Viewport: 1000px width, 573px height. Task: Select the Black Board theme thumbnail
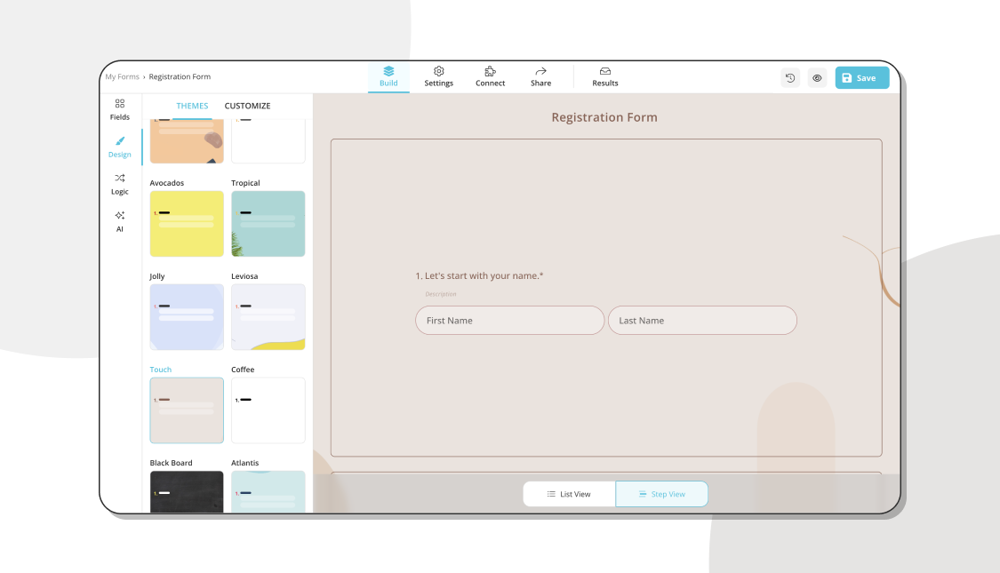(x=187, y=491)
